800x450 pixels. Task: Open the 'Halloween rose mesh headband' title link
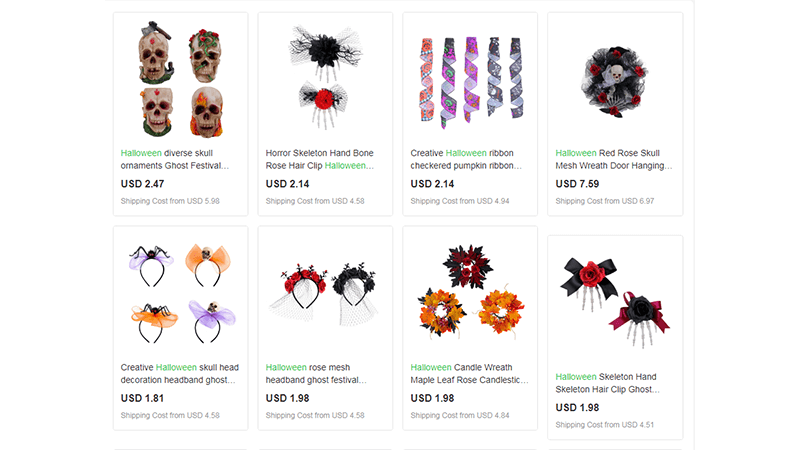[x=316, y=373]
